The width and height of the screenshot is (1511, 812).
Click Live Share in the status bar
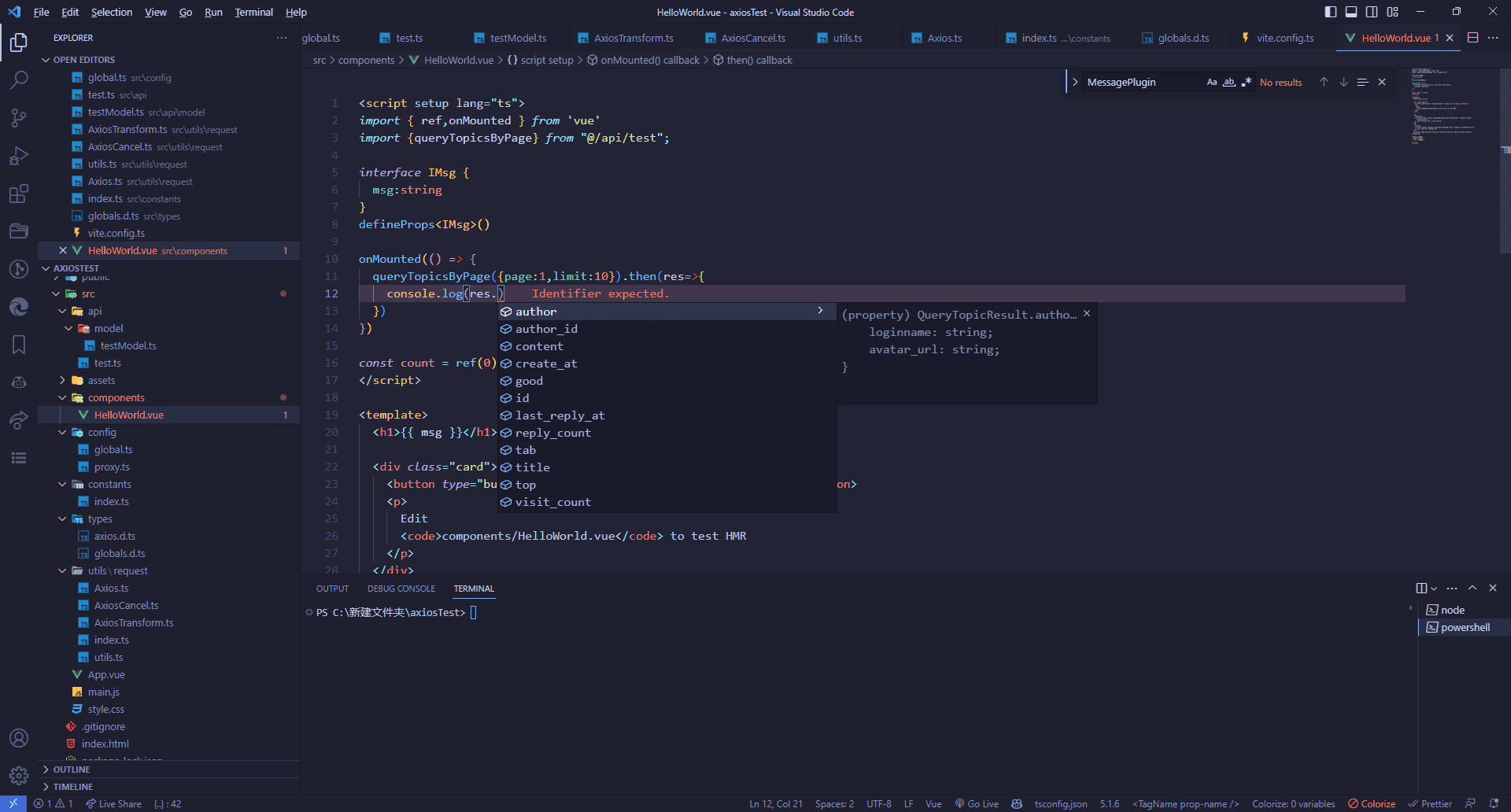pos(114,803)
